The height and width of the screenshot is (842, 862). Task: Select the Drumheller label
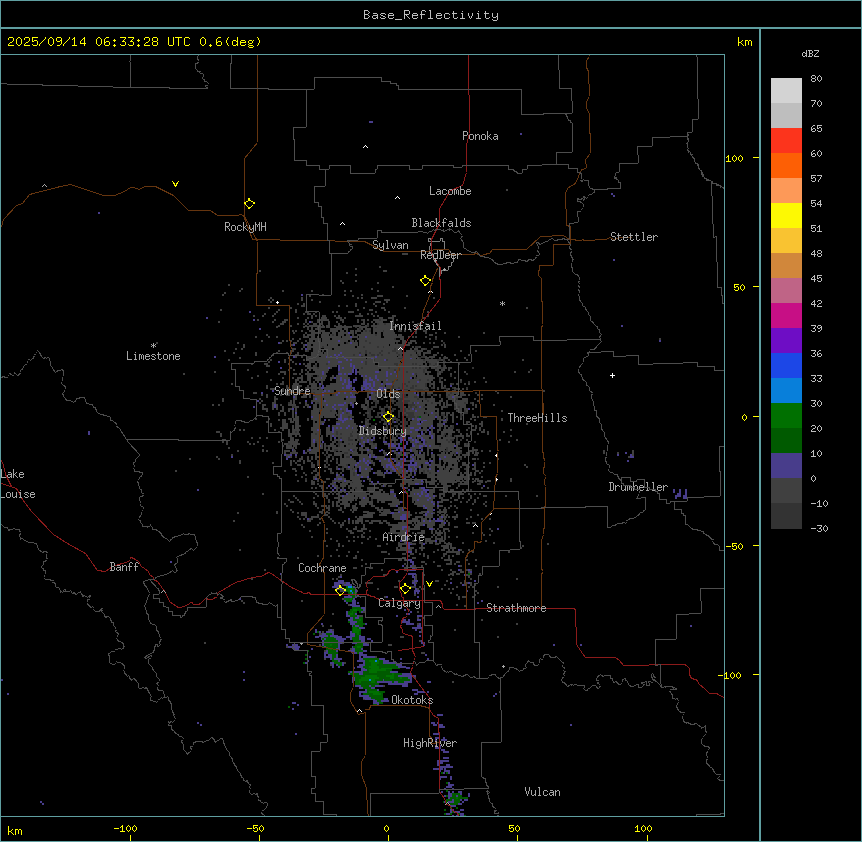tap(638, 487)
